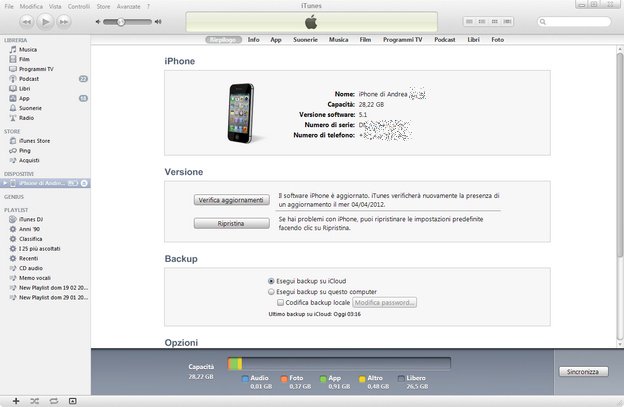Show artwork viewer icon at bottom bar

(72, 401)
